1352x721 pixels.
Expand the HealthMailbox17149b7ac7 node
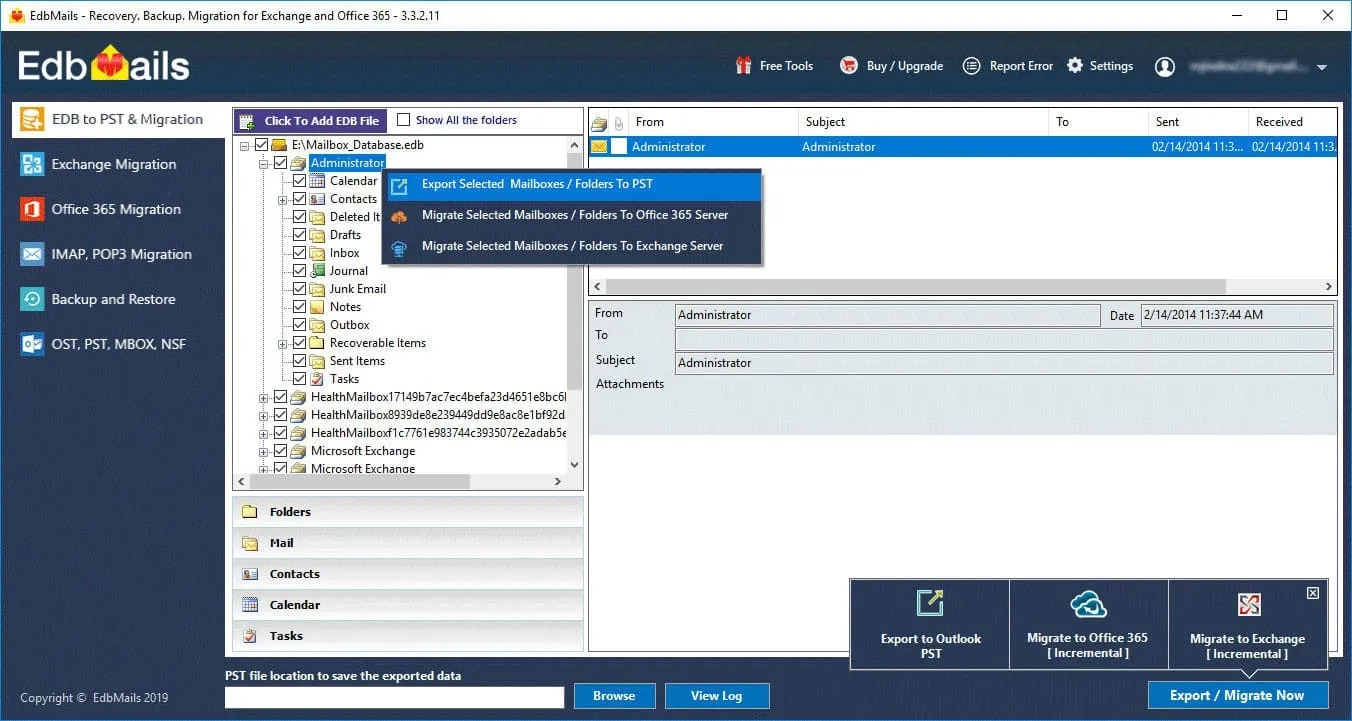[x=264, y=397]
